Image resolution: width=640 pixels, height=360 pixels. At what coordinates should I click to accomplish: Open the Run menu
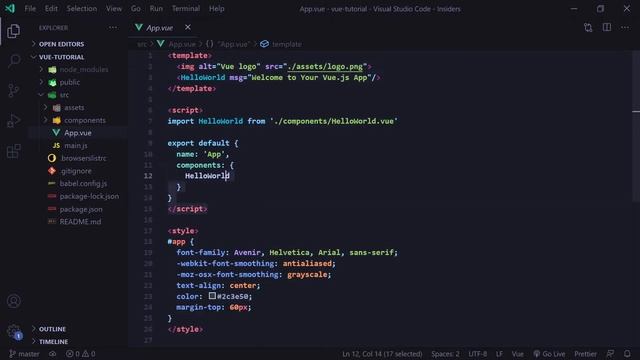coord(156,8)
